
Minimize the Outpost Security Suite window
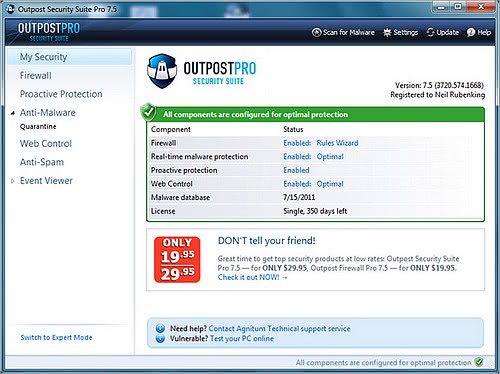(x=441, y=7)
